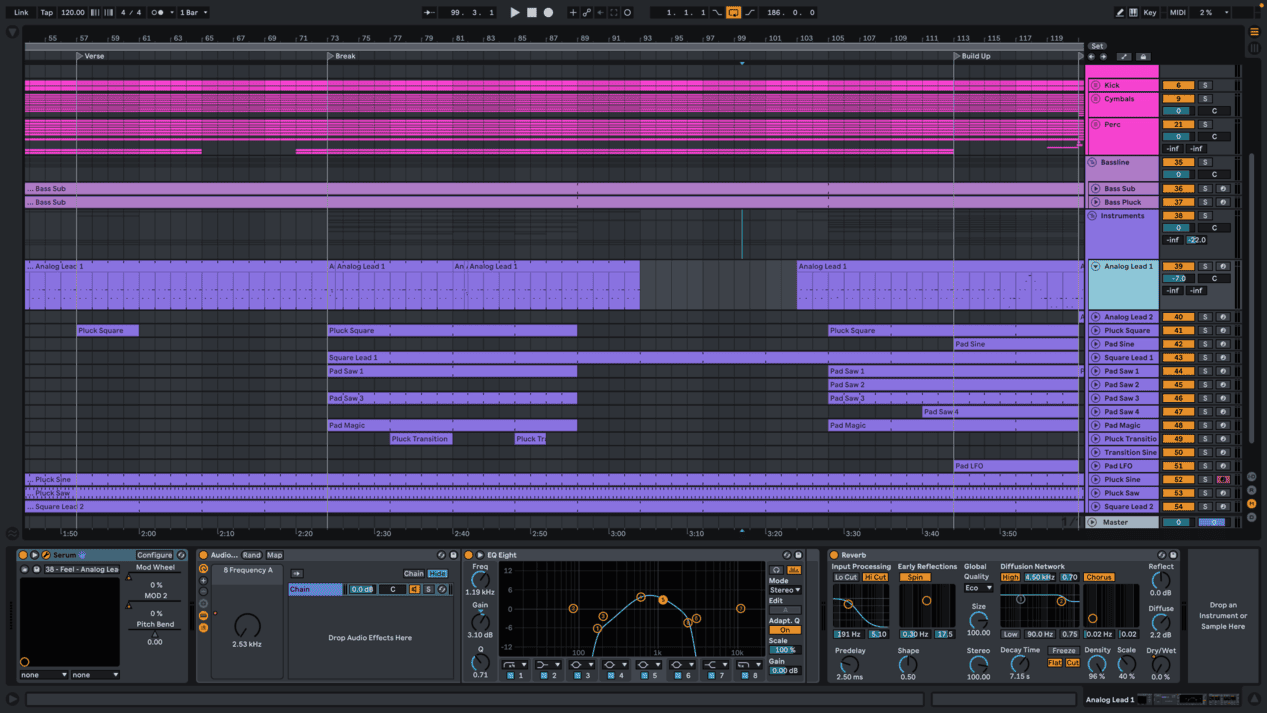Click the Reverb Dry/Wet knob
Screen dimensions: 1267x713
(x=1160, y=663)
